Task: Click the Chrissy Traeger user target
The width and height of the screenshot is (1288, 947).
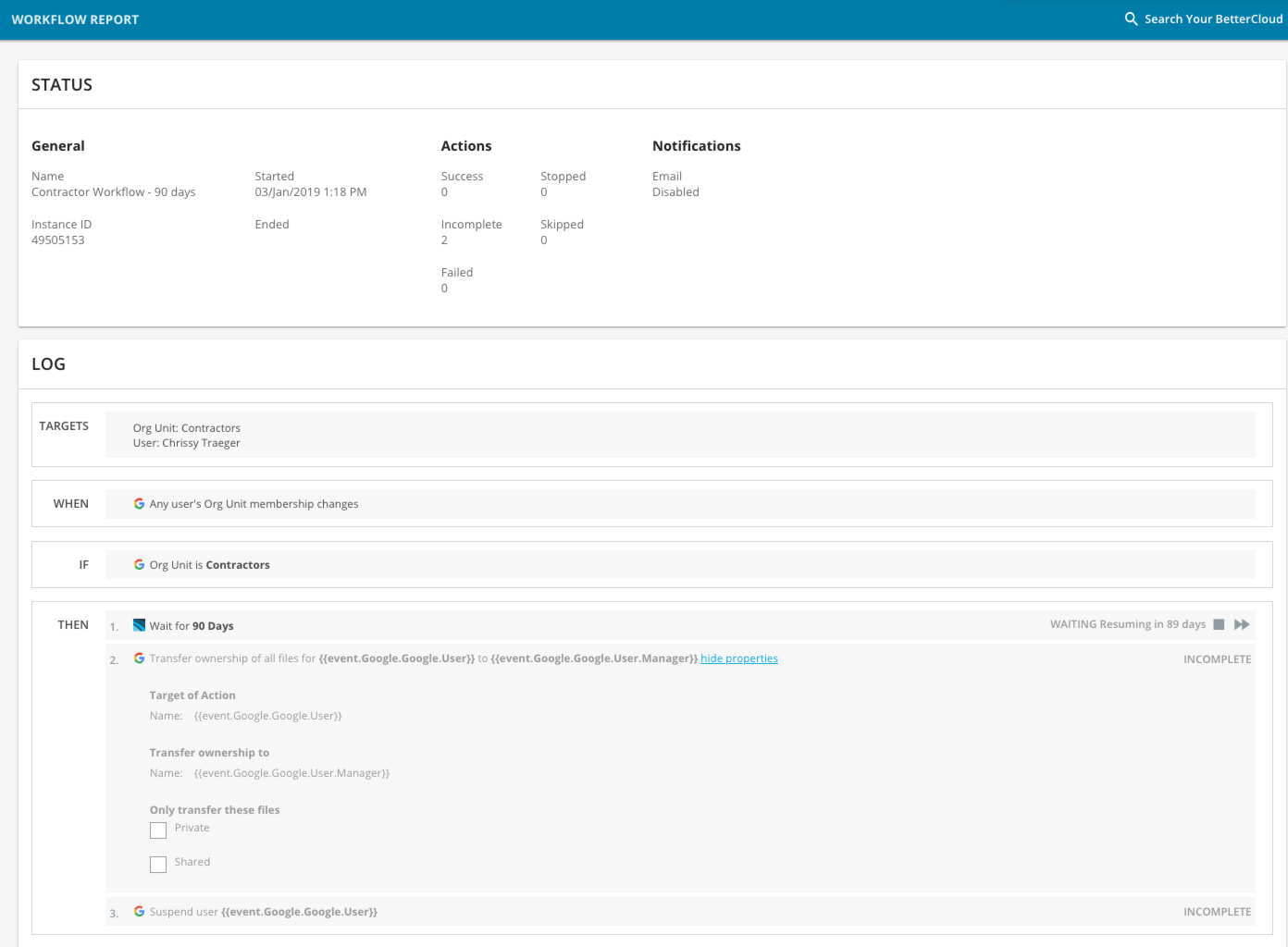Action: pos(202,442)
